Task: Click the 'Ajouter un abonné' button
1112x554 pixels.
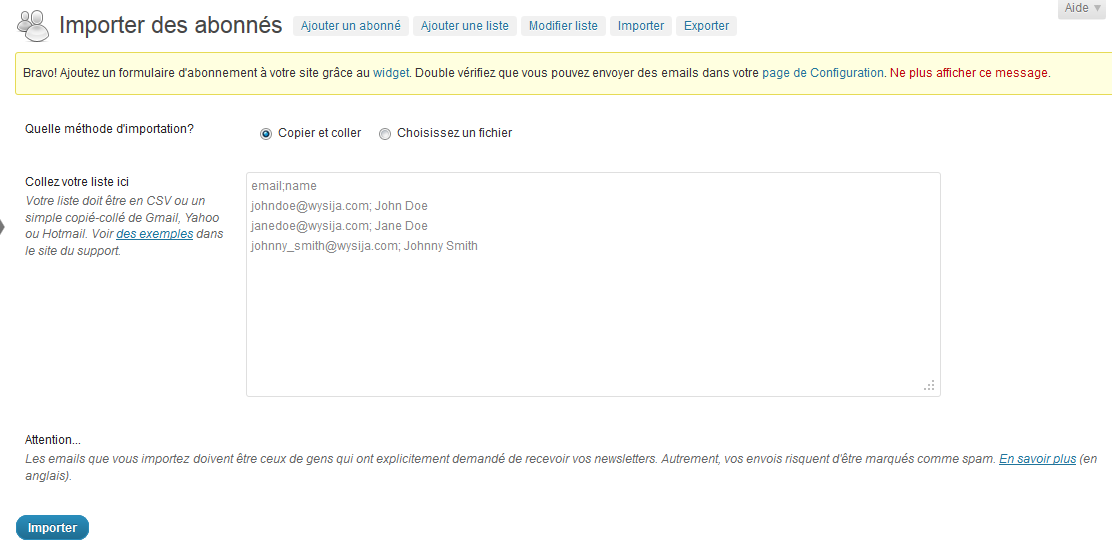Action: tap(350, 26)
